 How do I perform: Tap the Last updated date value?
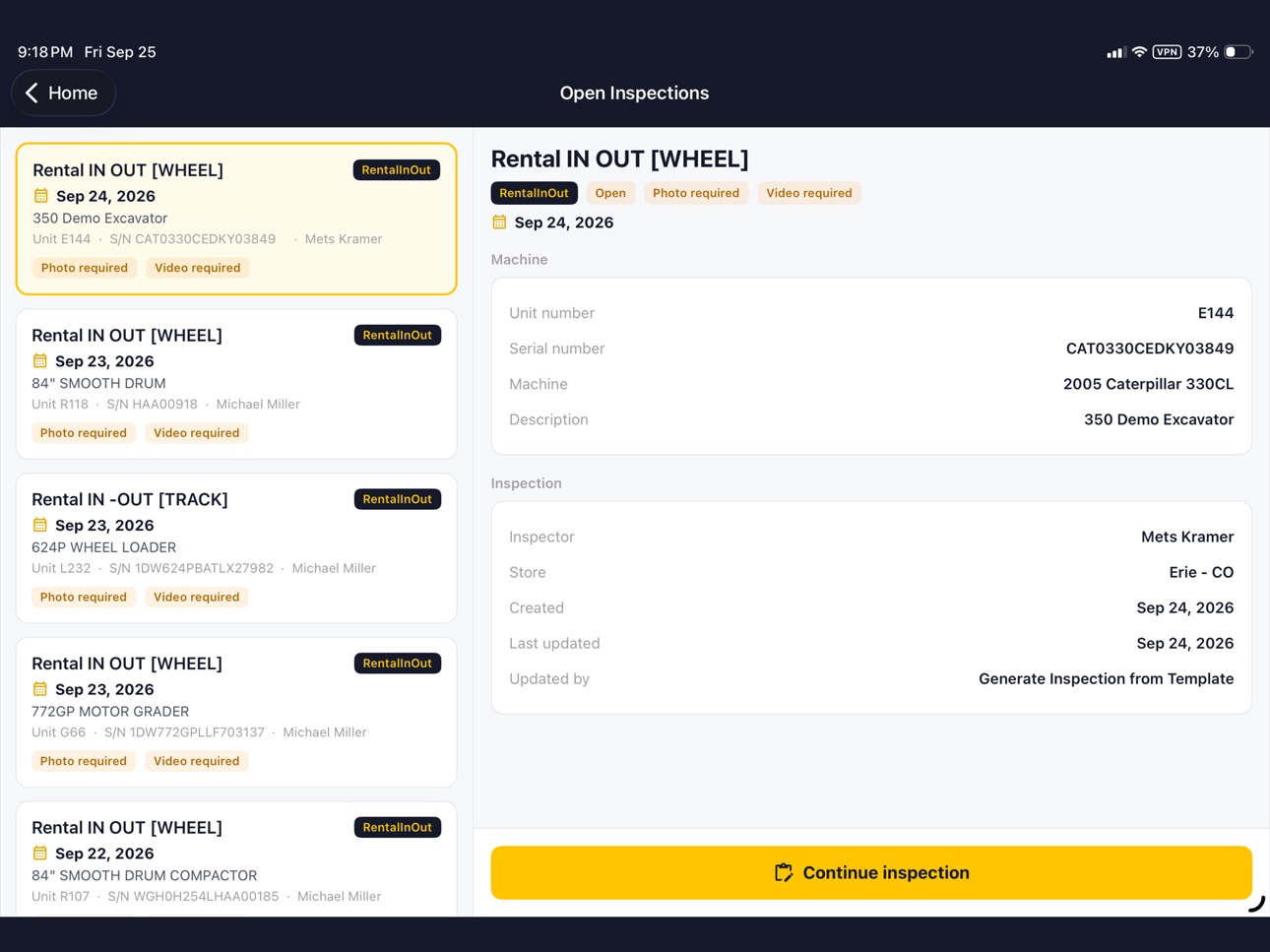[1185, 643]
